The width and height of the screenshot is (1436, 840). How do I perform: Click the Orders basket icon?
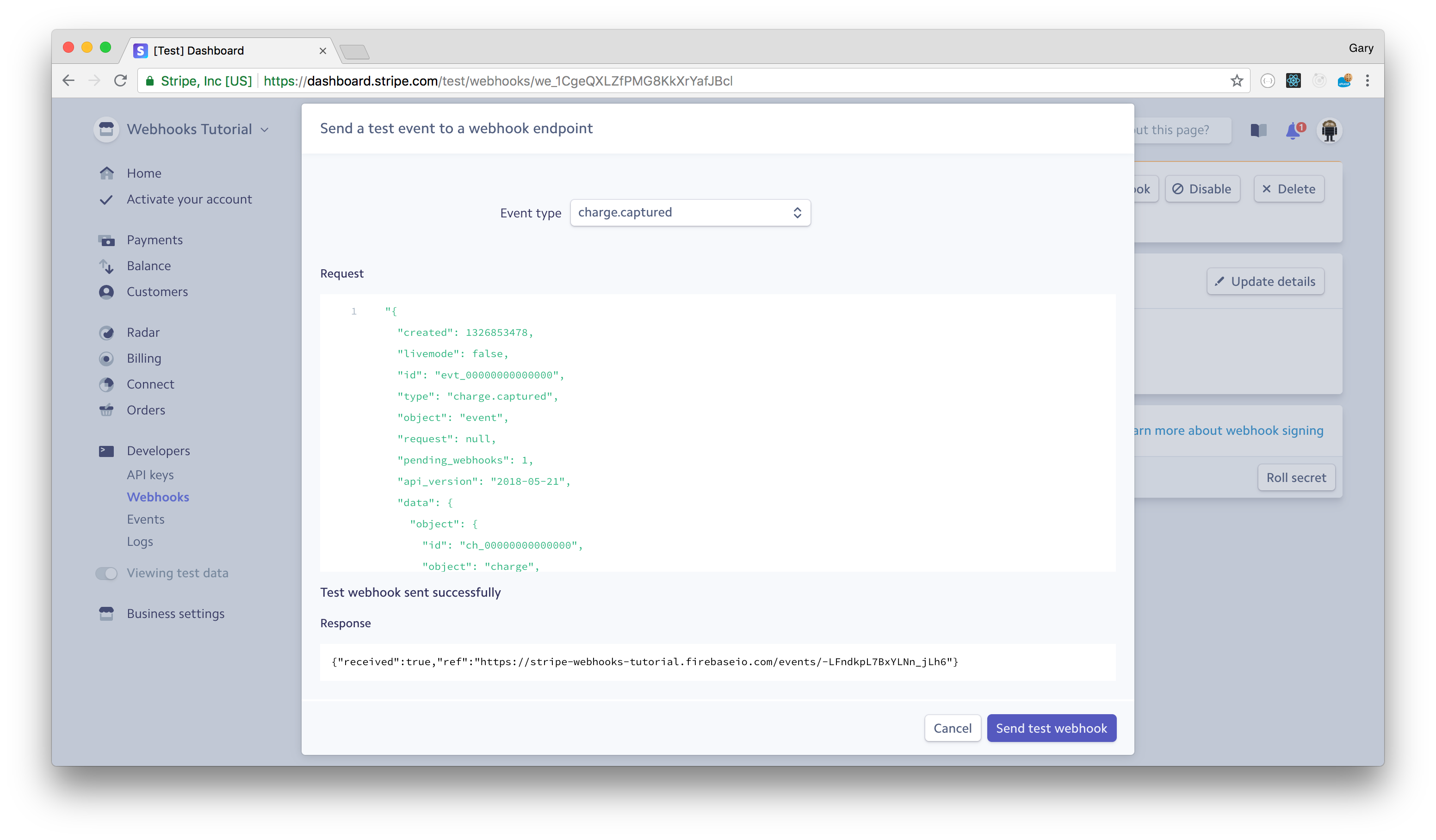point(106,410)
